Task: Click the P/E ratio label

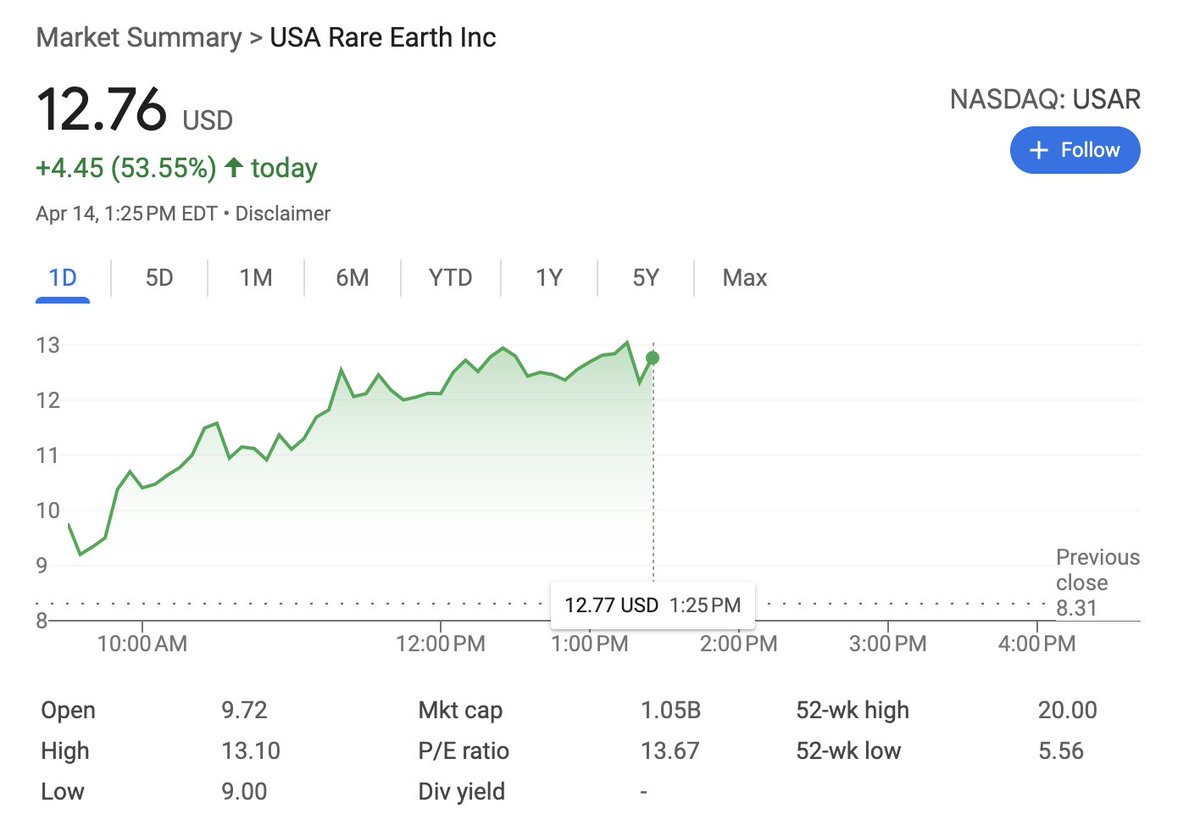Action: [463, 751]
